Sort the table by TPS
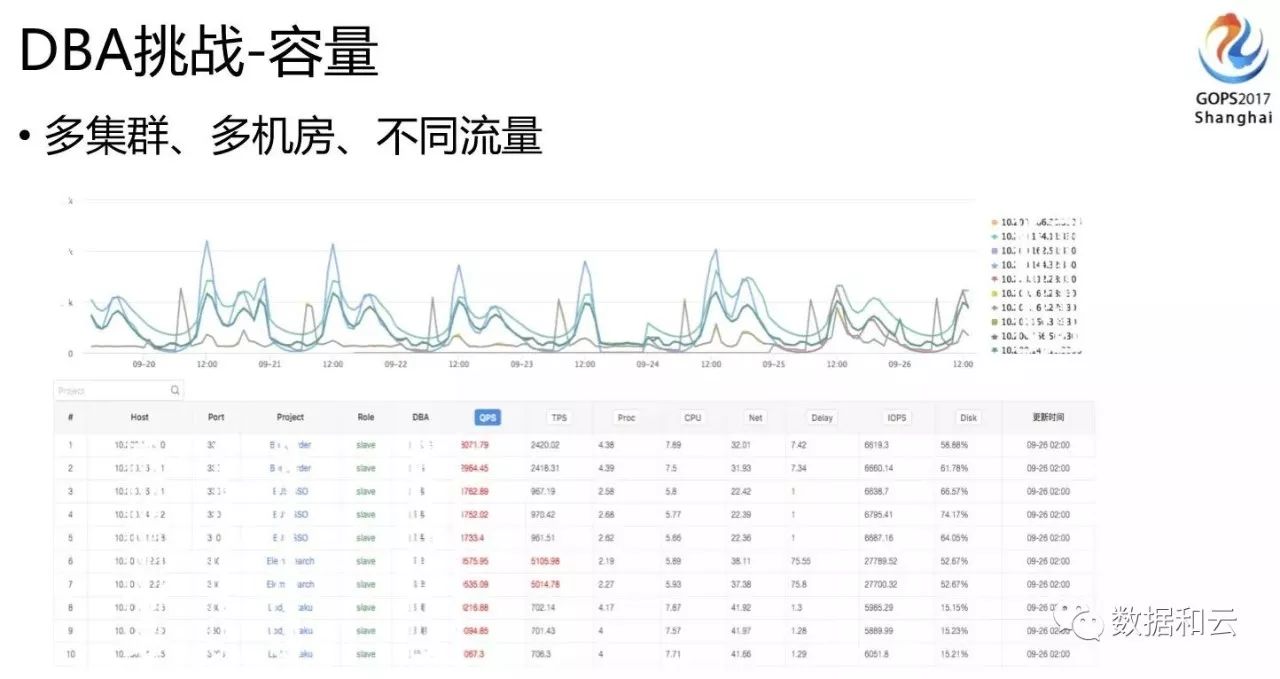The width and height of the screenshot is (1280, 679). point(558,418)
